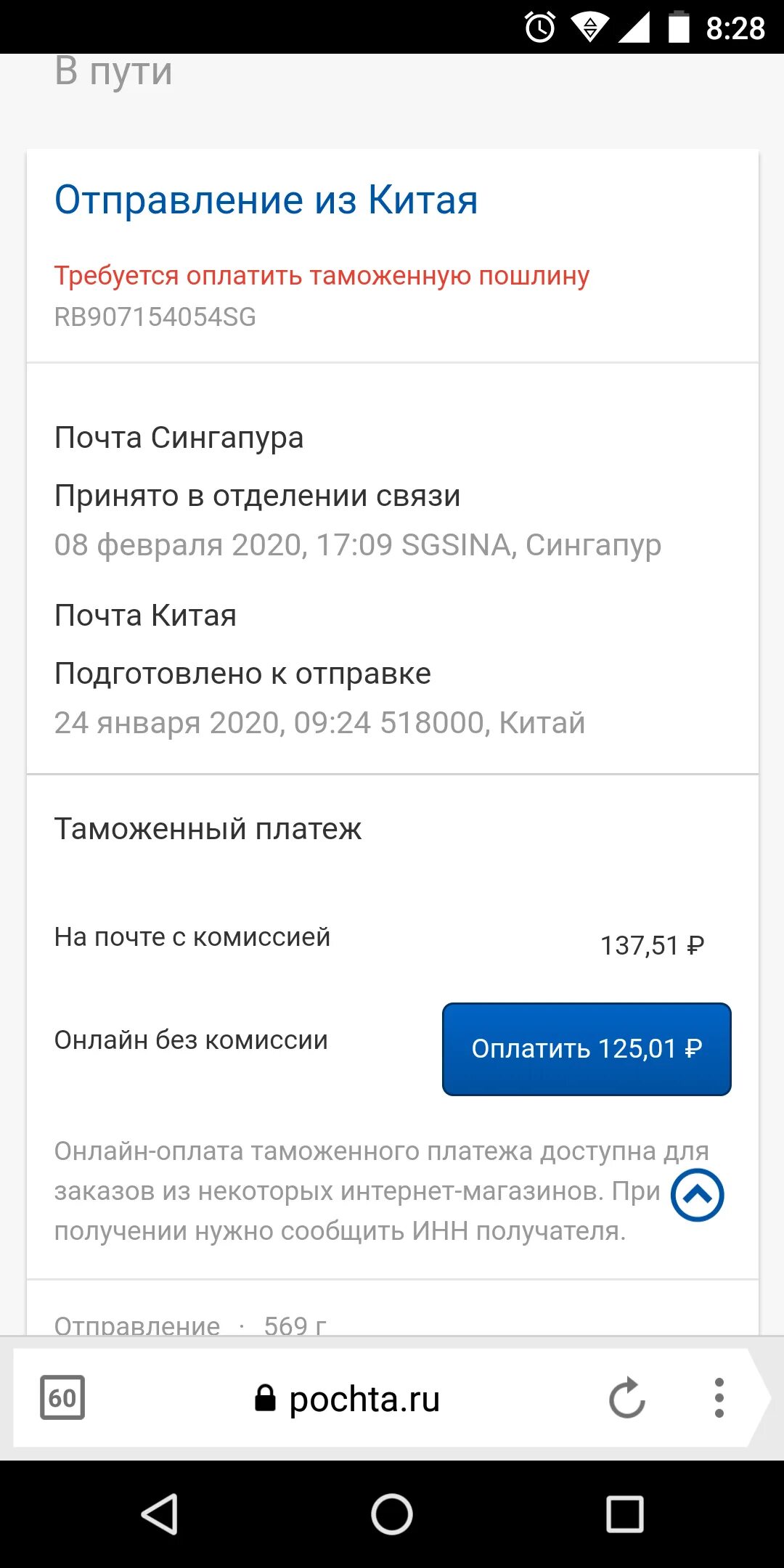This screenshot has width=784, height=1568.
Task: Tap the pochta.ru address bar
Action: pyautogui.click(x=364, y=1398)
